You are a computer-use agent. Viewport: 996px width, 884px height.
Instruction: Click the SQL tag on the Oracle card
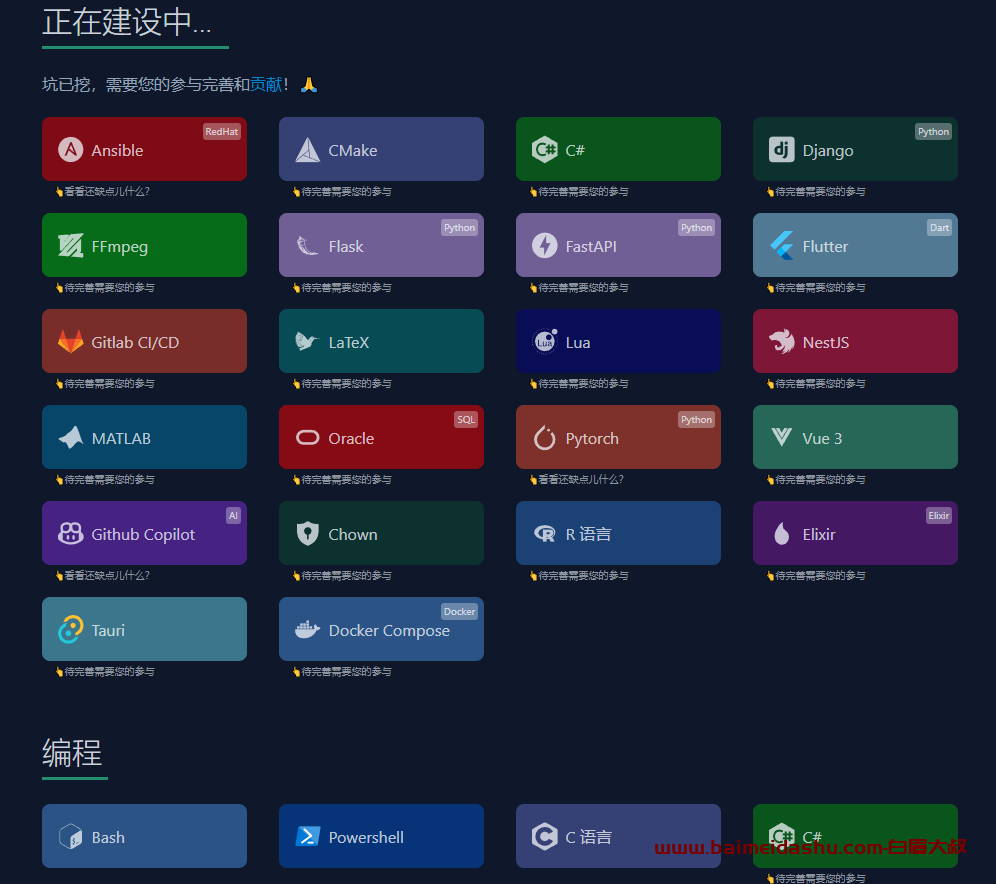(466, 419)
